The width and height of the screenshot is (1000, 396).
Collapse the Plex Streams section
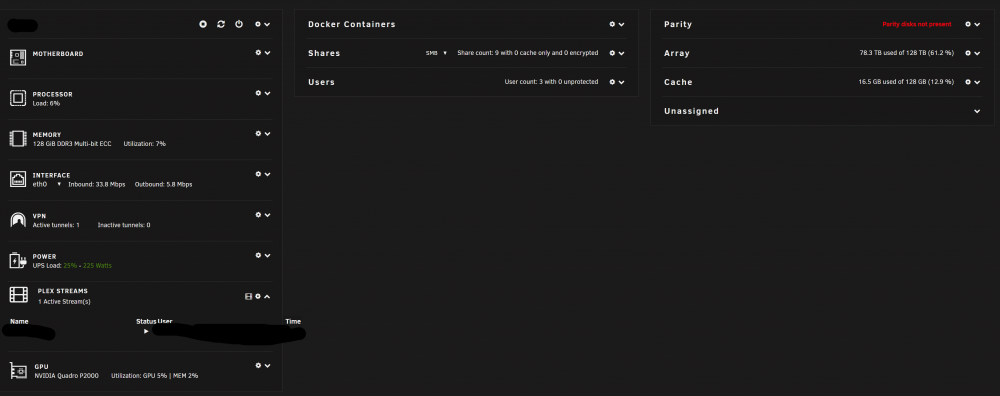[x=267, y=296]
